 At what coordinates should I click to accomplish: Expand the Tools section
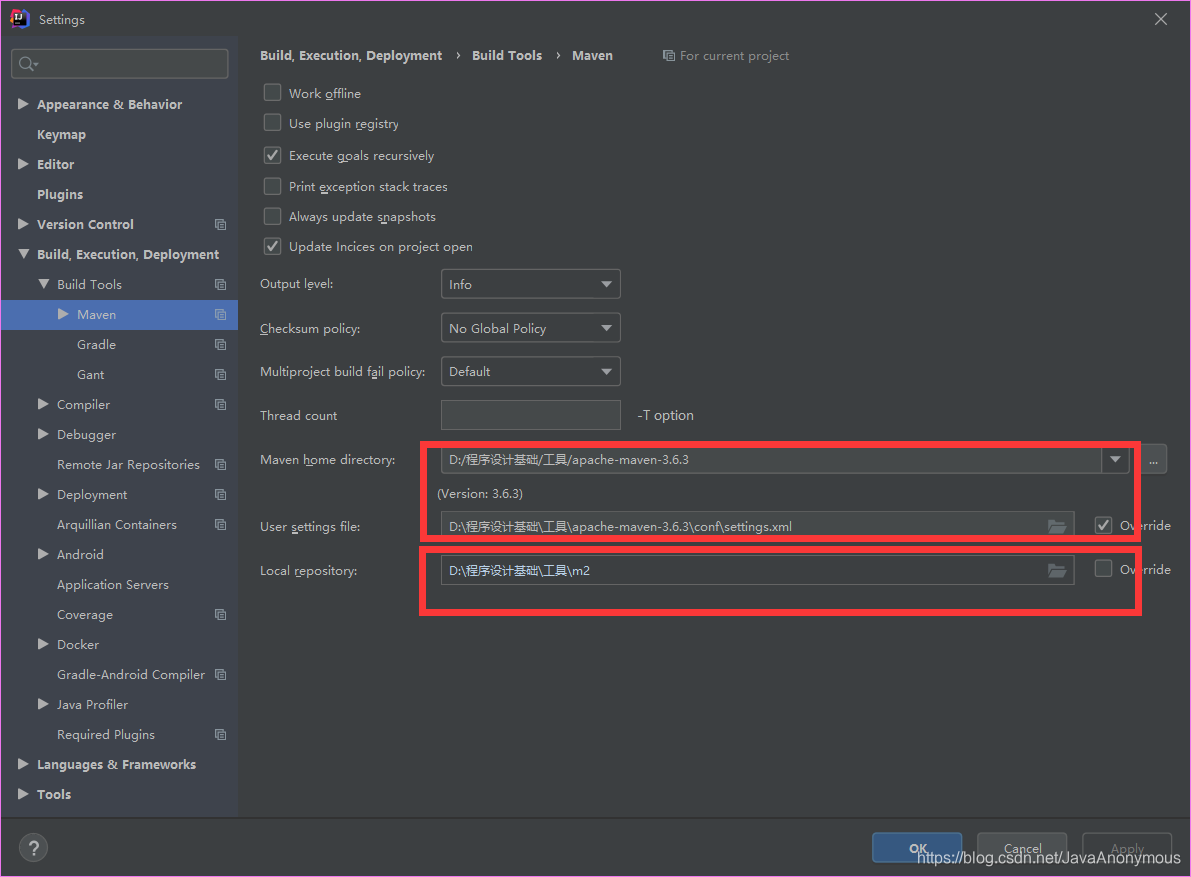(x=23, y=793)
